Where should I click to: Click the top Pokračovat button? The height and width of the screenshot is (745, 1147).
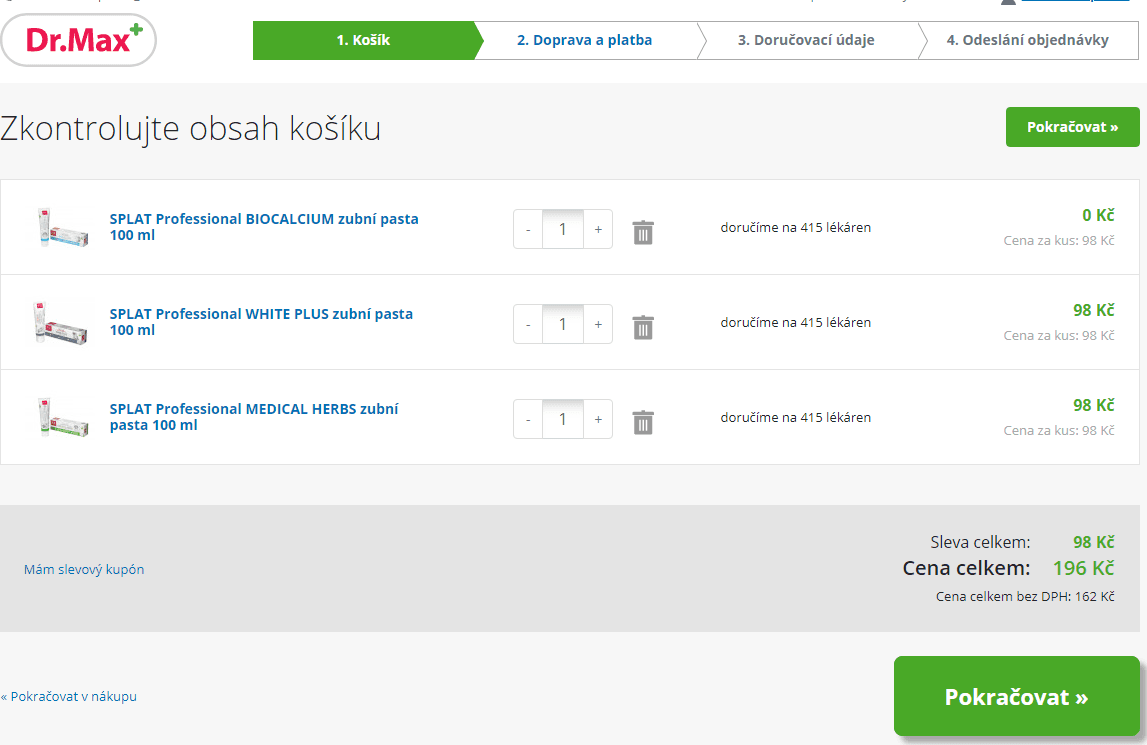click(x=1072, y=127)
